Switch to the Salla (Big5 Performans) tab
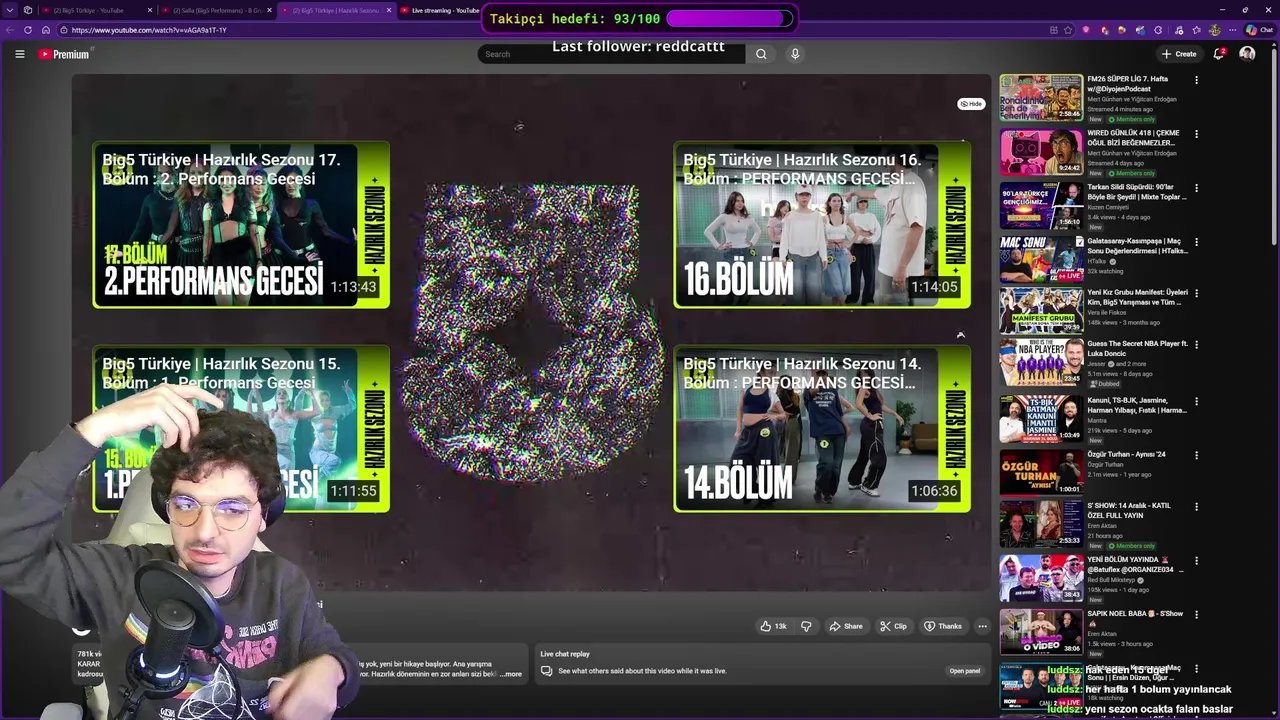 pyautogui.click(x=216, y=10)
